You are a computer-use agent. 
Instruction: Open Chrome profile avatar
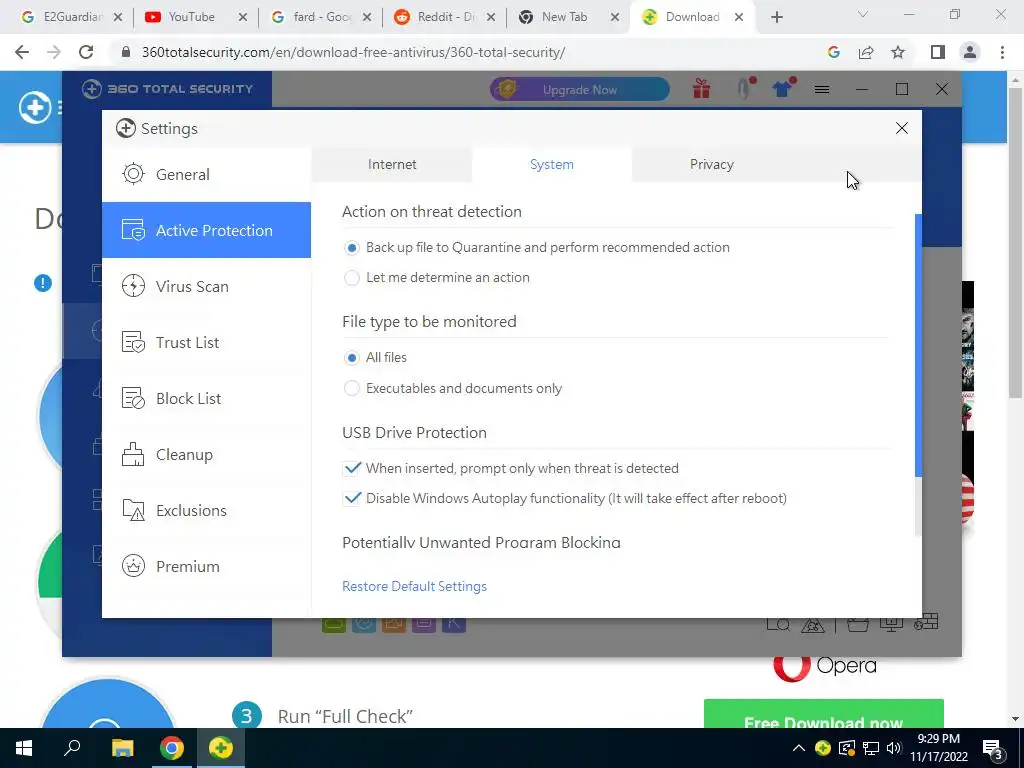coord(970,52)
